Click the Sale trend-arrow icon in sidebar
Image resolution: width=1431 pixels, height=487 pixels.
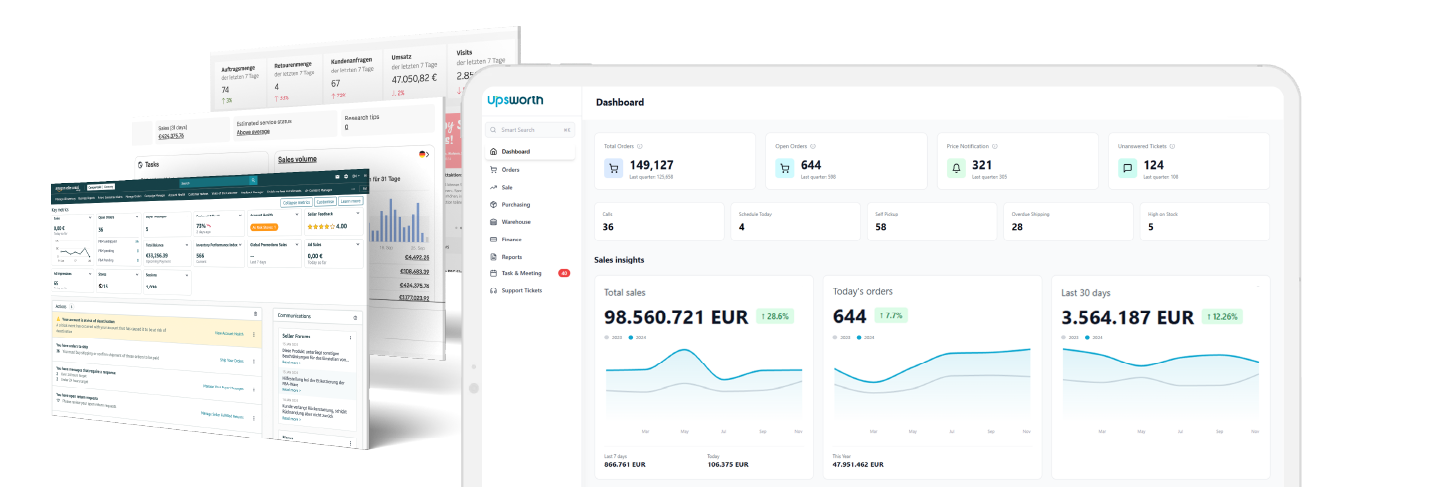coord(493,187)
